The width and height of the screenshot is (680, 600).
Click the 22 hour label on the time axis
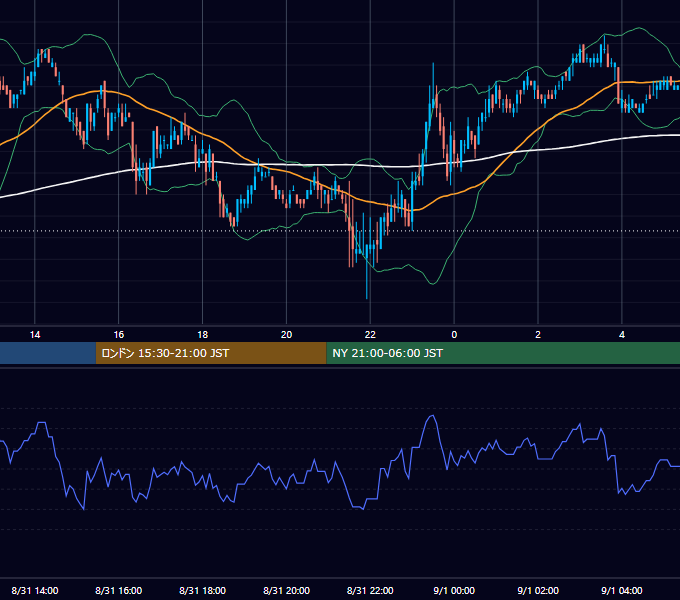coord(370,335)
